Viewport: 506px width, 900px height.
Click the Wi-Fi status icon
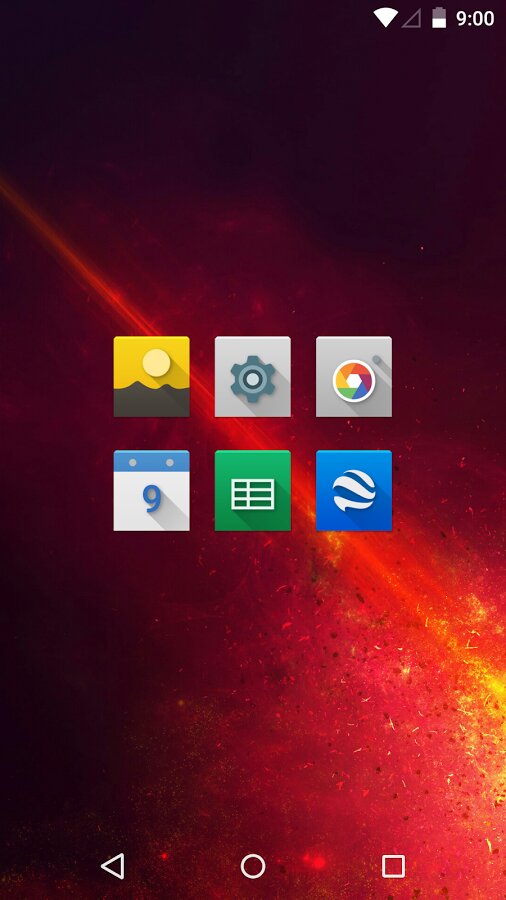coord(386,18)
